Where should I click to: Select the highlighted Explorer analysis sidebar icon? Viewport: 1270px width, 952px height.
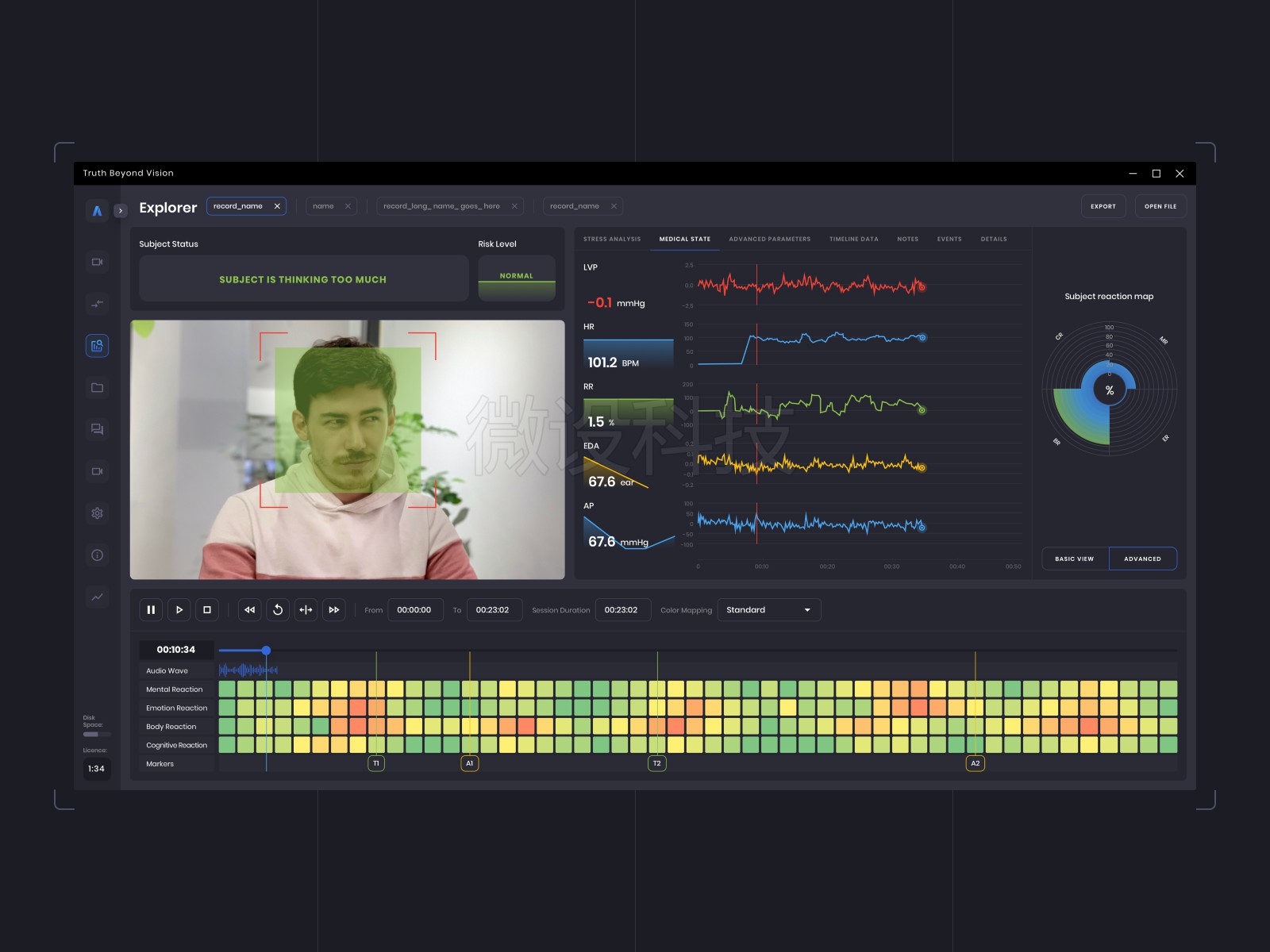[x=97, y=346]
